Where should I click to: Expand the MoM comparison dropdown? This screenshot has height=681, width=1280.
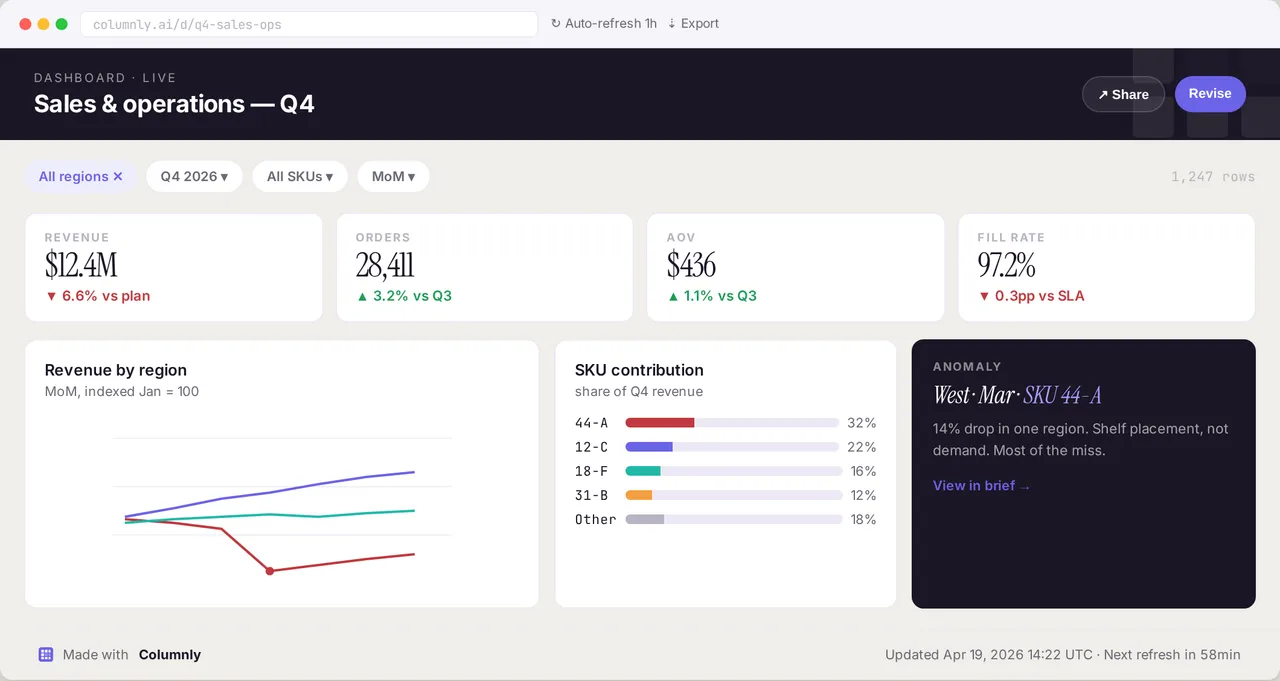point(393,176)
